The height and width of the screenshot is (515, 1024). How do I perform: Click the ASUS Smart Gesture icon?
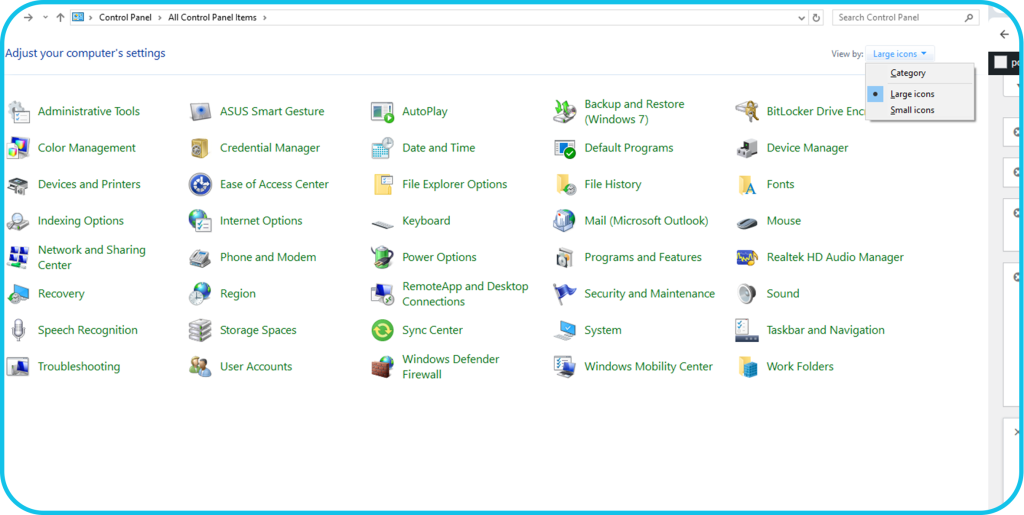[200, 112]
